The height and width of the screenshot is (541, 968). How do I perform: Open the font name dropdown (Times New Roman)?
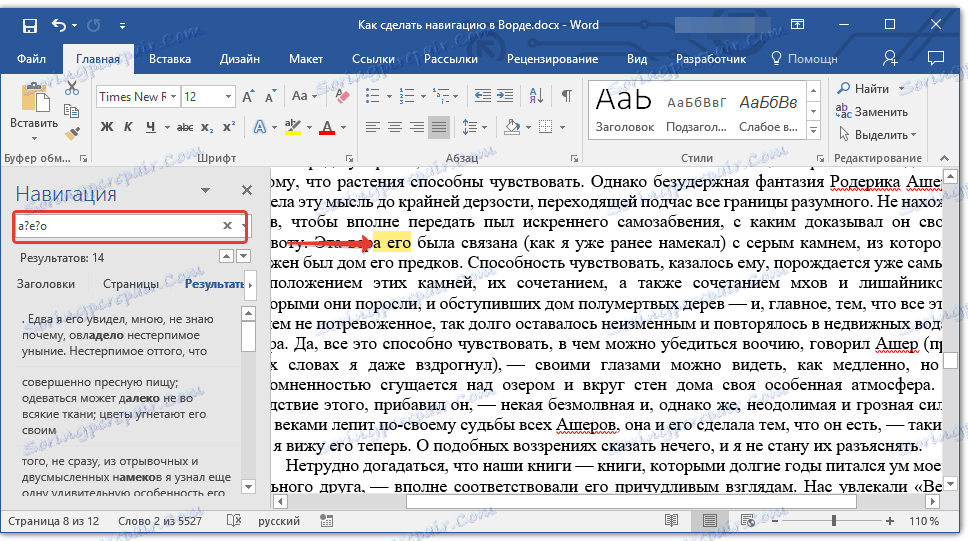pyautogui.click(x=174, y=97)
